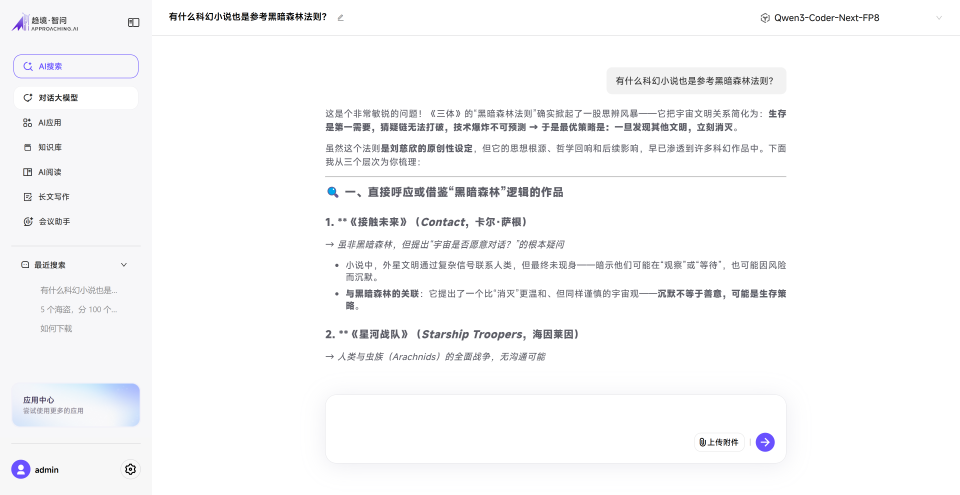The width and height of the screenshot is (960, 495).
Task: Click the 知识库 archive icon
Action: click(28, 148)
